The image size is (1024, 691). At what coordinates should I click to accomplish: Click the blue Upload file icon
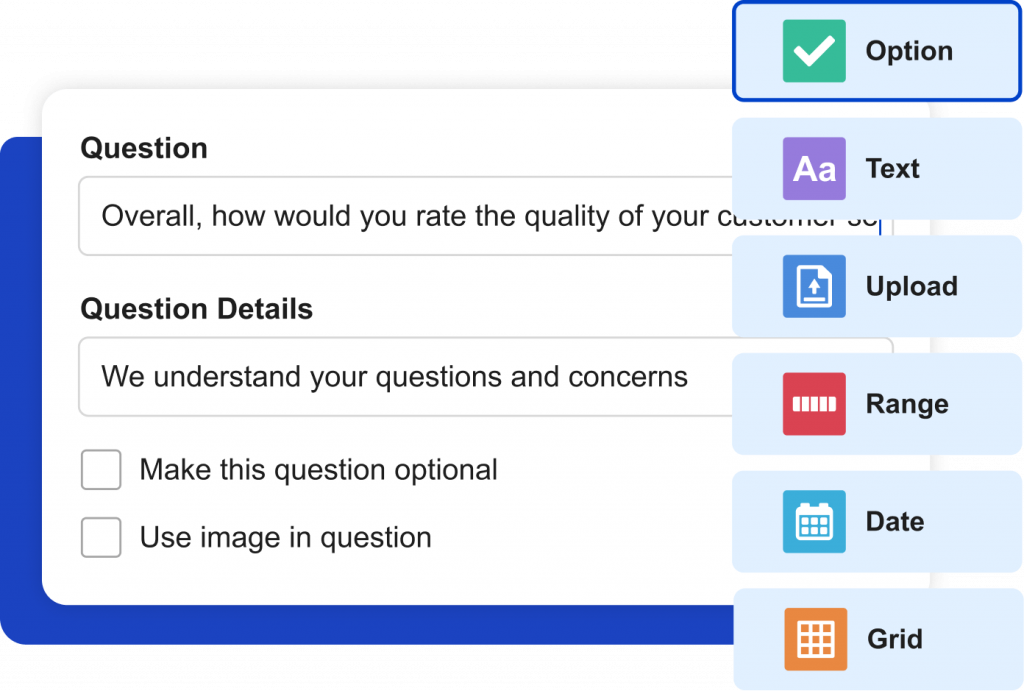pos(814,286)
